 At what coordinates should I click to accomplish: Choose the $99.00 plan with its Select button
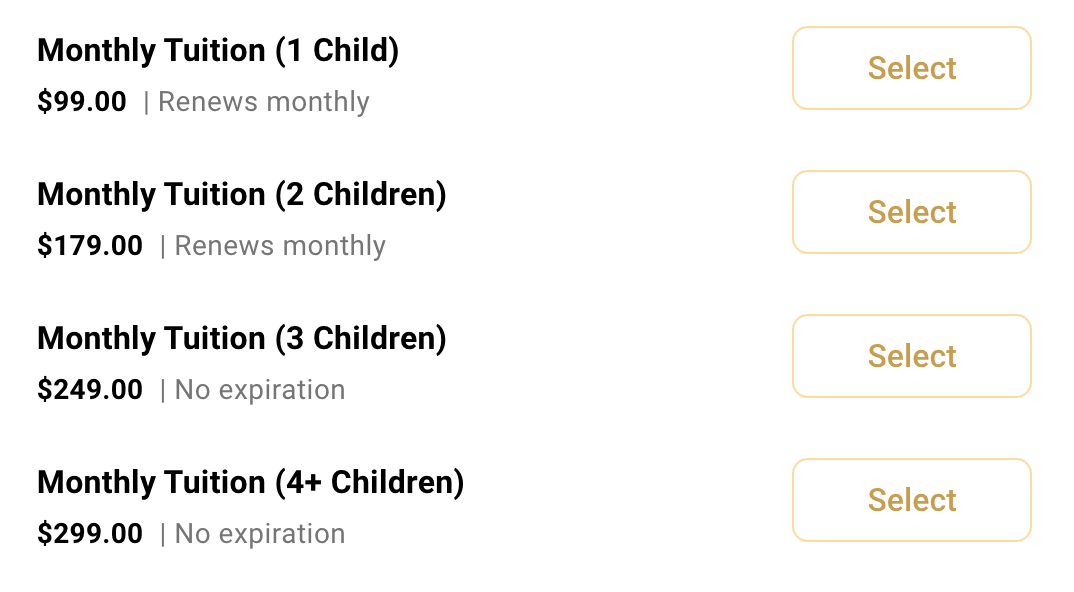coord(912,69)
